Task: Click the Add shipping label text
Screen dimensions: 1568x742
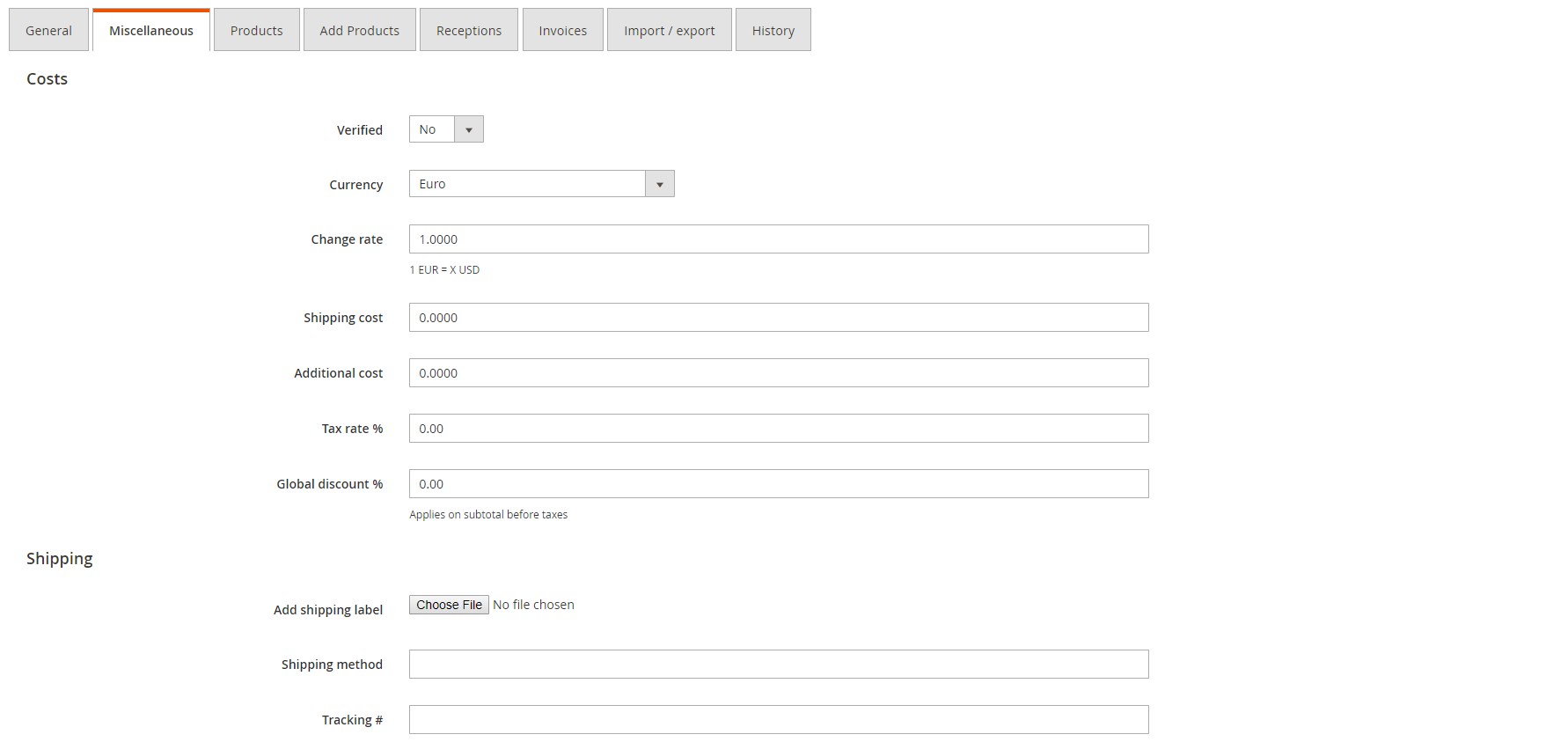Action: [328, 610]
